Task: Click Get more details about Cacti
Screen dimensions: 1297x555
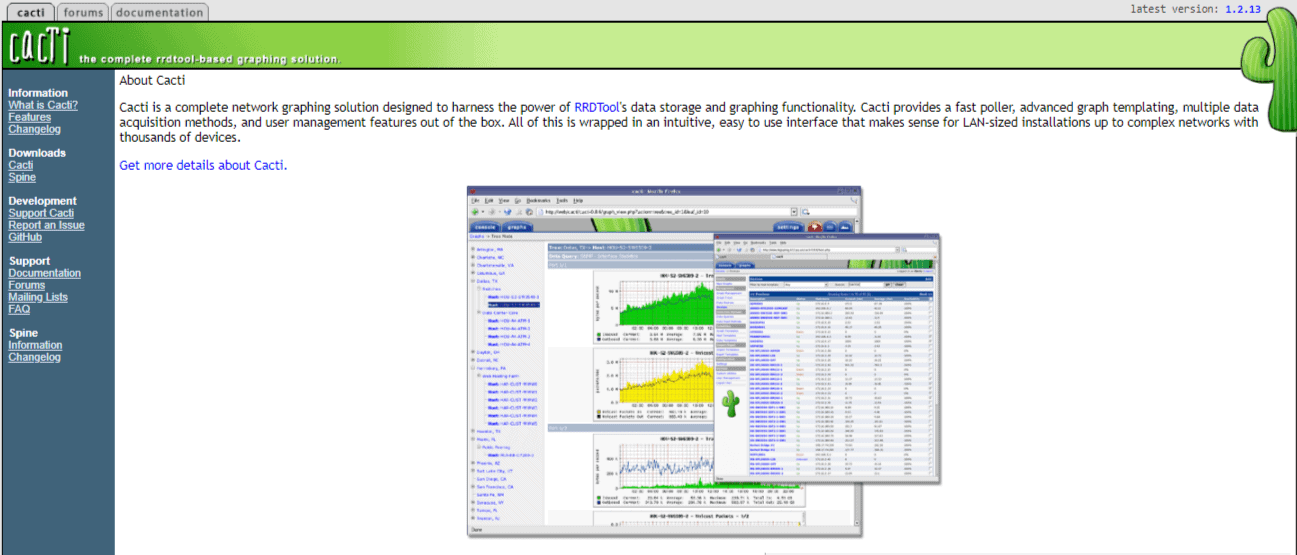Action: (203, 165)
